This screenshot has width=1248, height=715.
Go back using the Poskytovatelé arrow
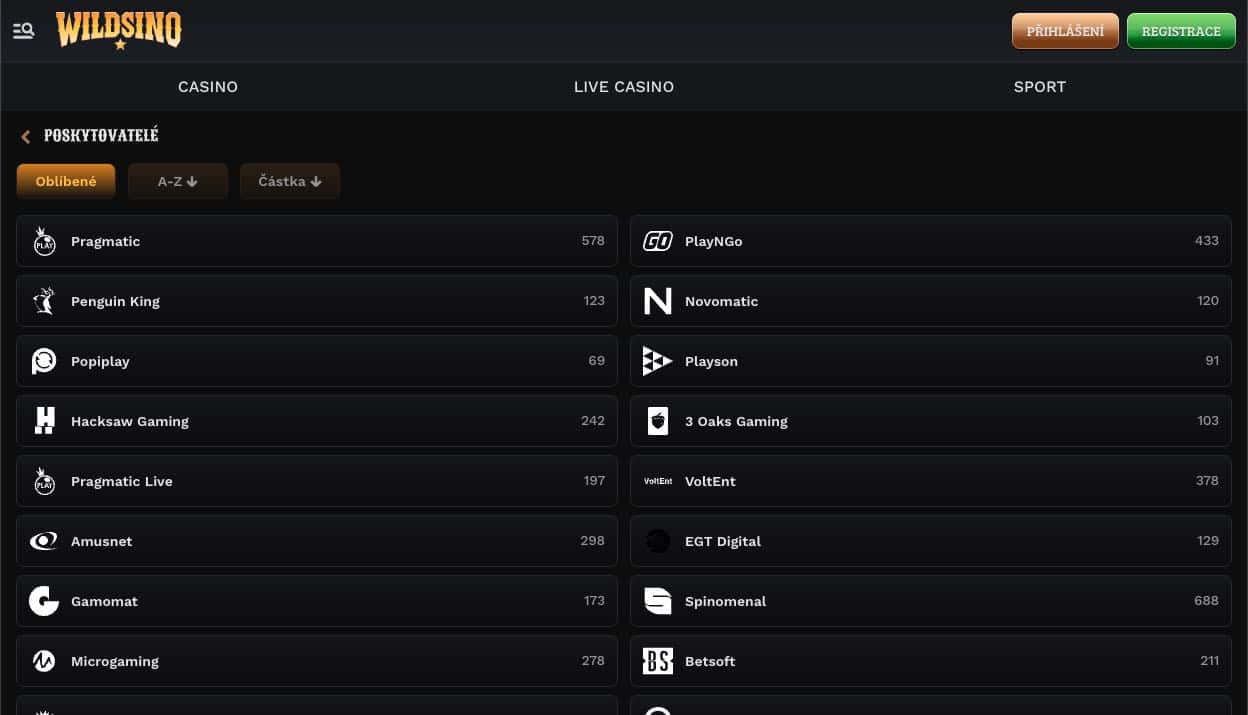[x=26, y=136]
